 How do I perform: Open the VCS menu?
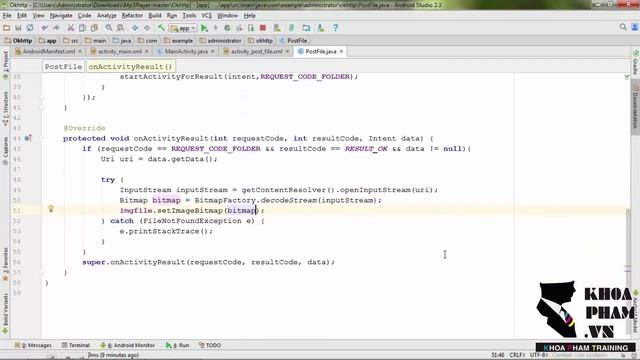pyautogui.click(x=207, y=16)
